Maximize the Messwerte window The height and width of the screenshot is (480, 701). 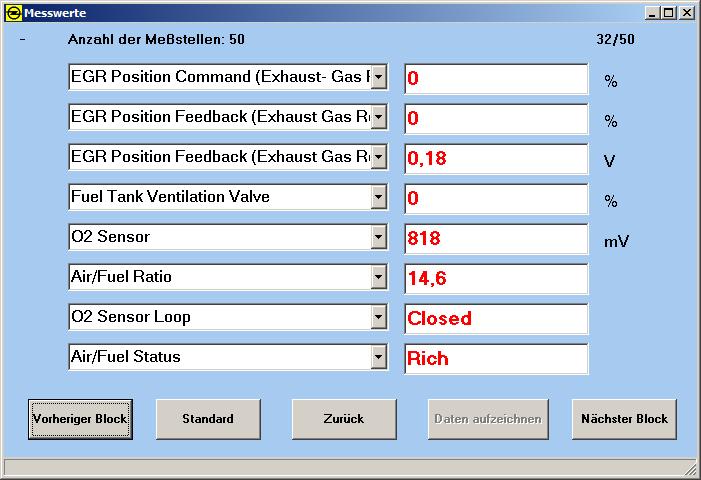669,13
